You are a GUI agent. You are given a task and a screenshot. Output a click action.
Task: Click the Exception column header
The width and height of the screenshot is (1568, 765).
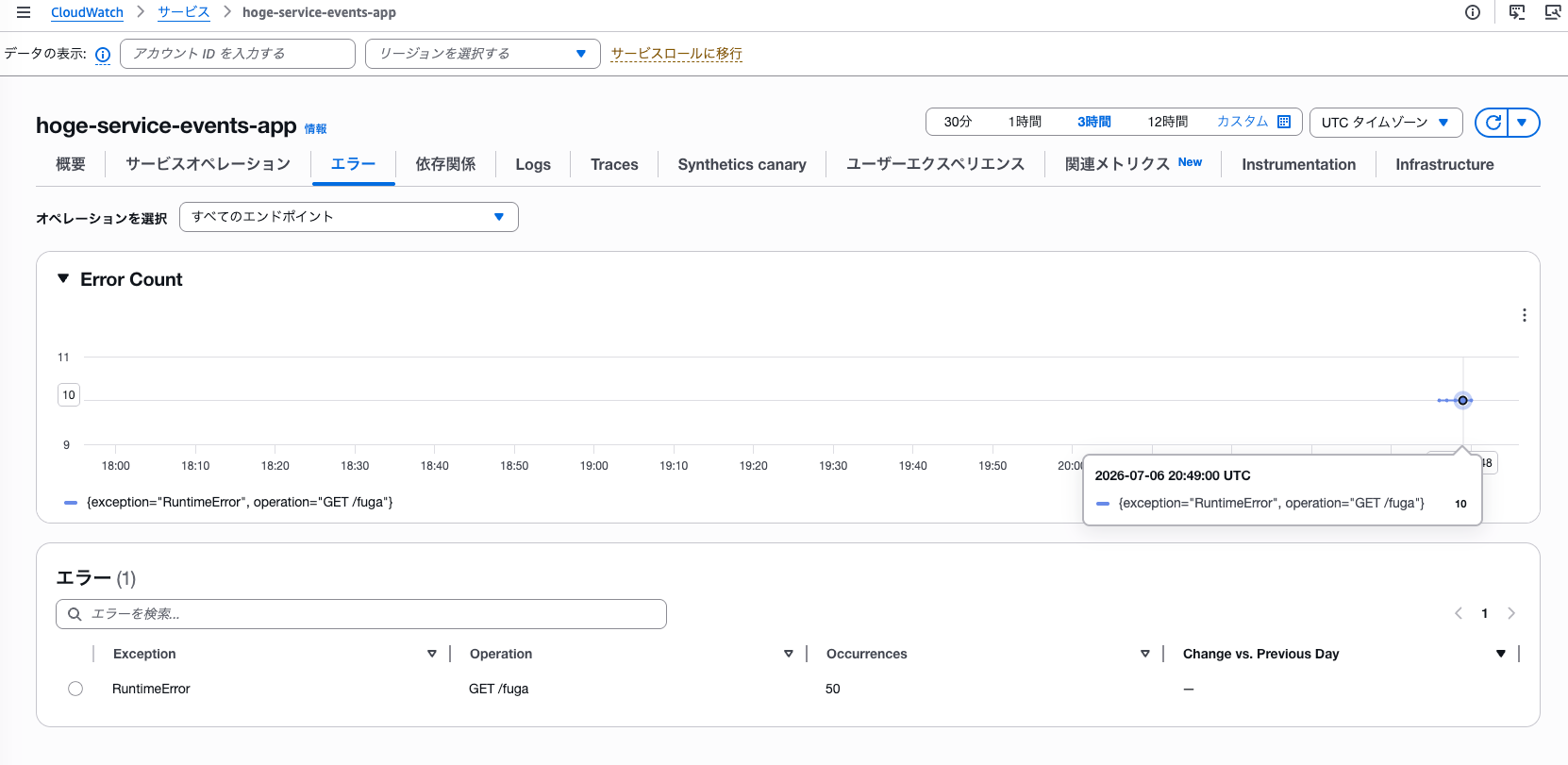[144, 654]
